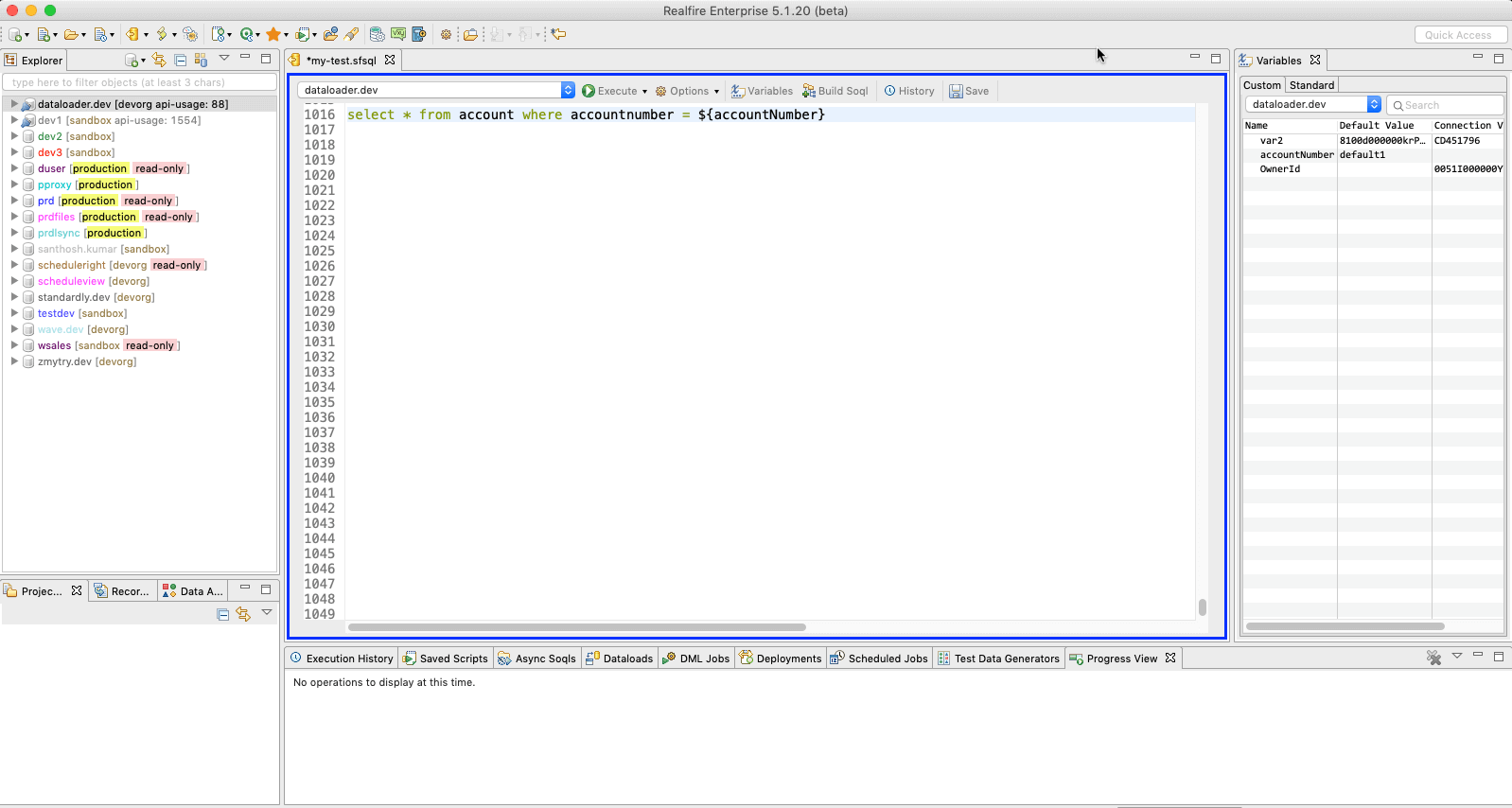Open the Test Data Generators tab

[999, 659]
